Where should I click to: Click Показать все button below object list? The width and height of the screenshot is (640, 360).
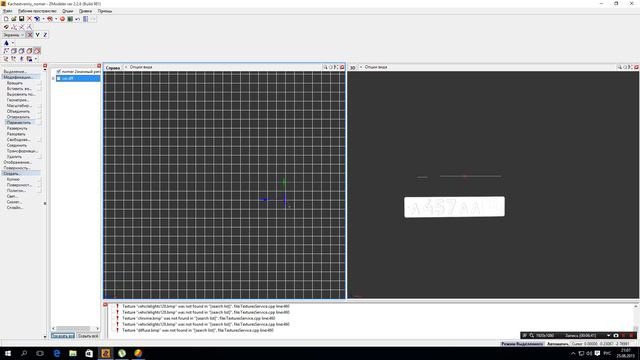[63, 336]
